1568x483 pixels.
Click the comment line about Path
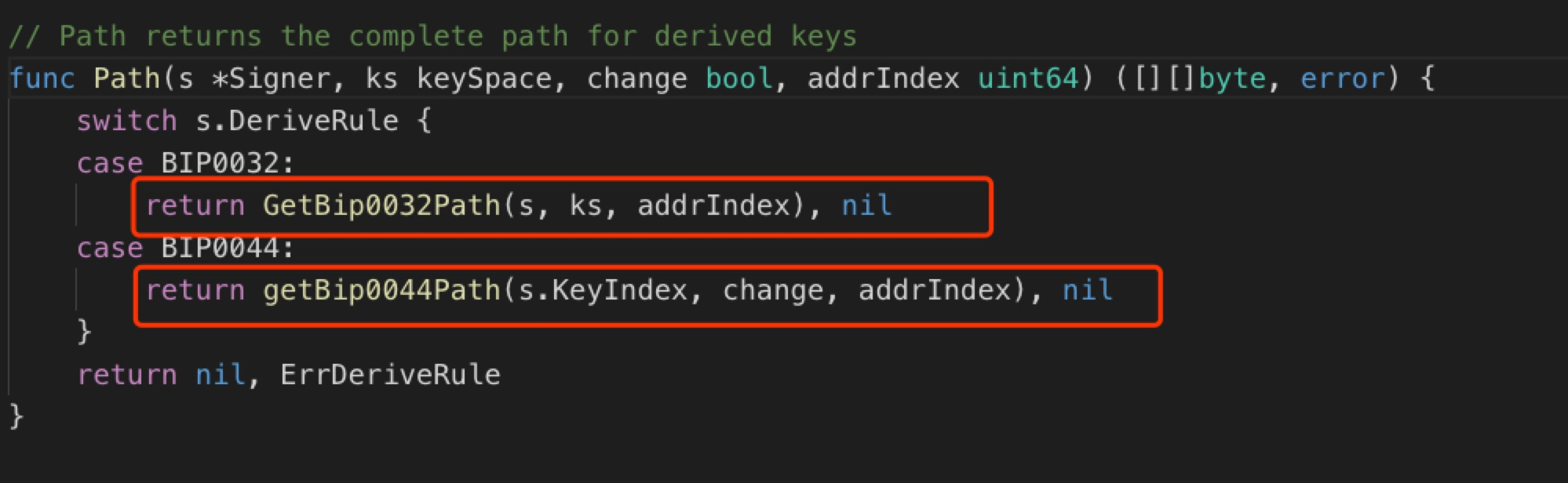[x=432, y=36]
